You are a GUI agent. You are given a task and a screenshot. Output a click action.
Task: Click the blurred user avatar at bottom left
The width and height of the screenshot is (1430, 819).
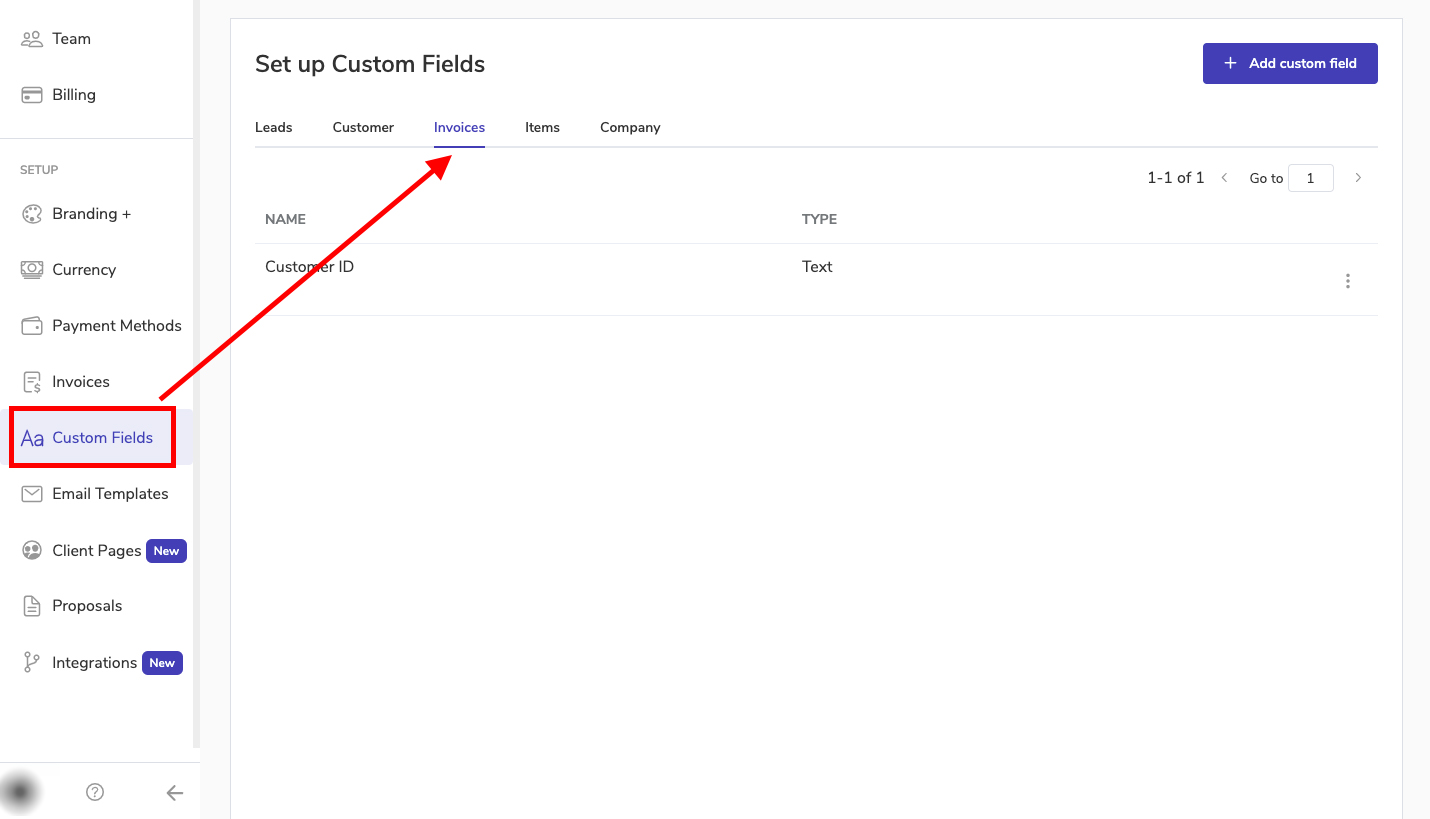(20, 792)
